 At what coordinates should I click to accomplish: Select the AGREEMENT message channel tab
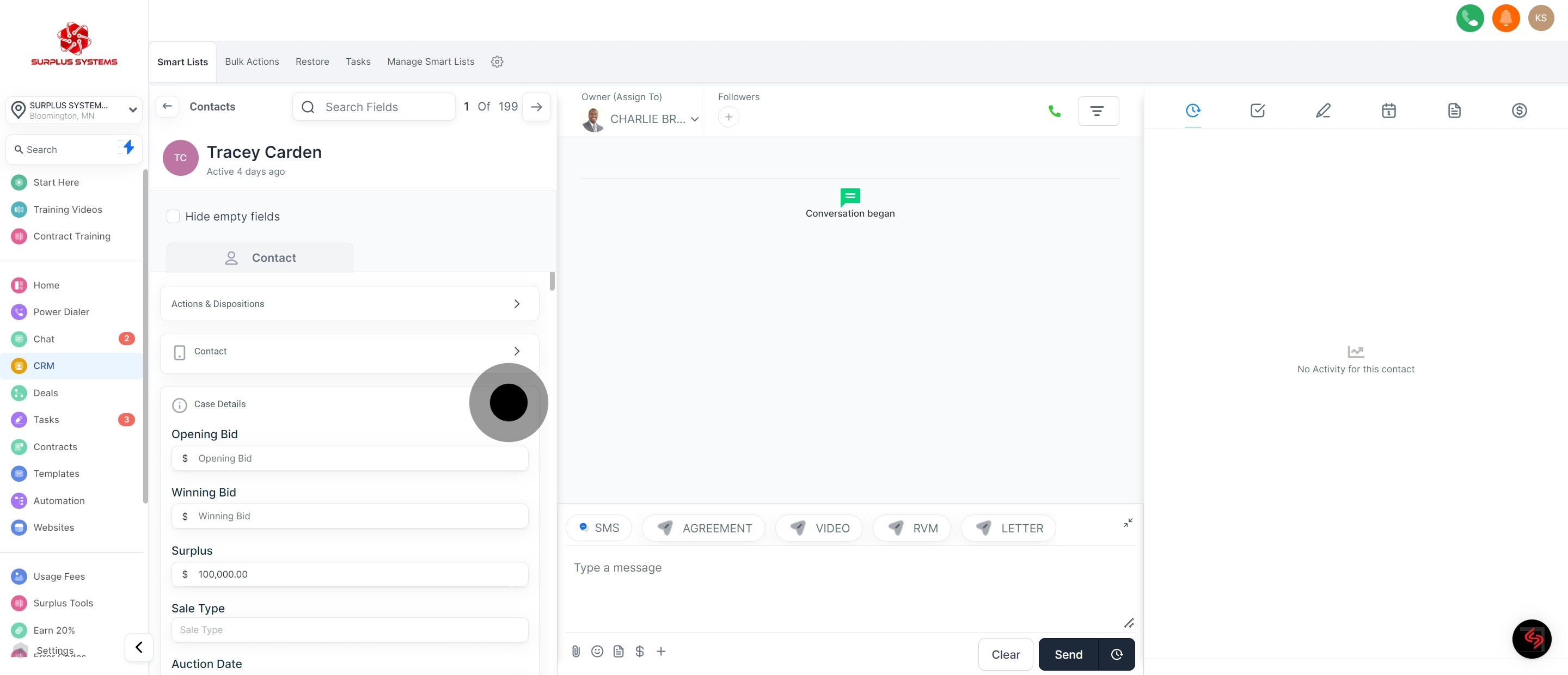[703, 529]
